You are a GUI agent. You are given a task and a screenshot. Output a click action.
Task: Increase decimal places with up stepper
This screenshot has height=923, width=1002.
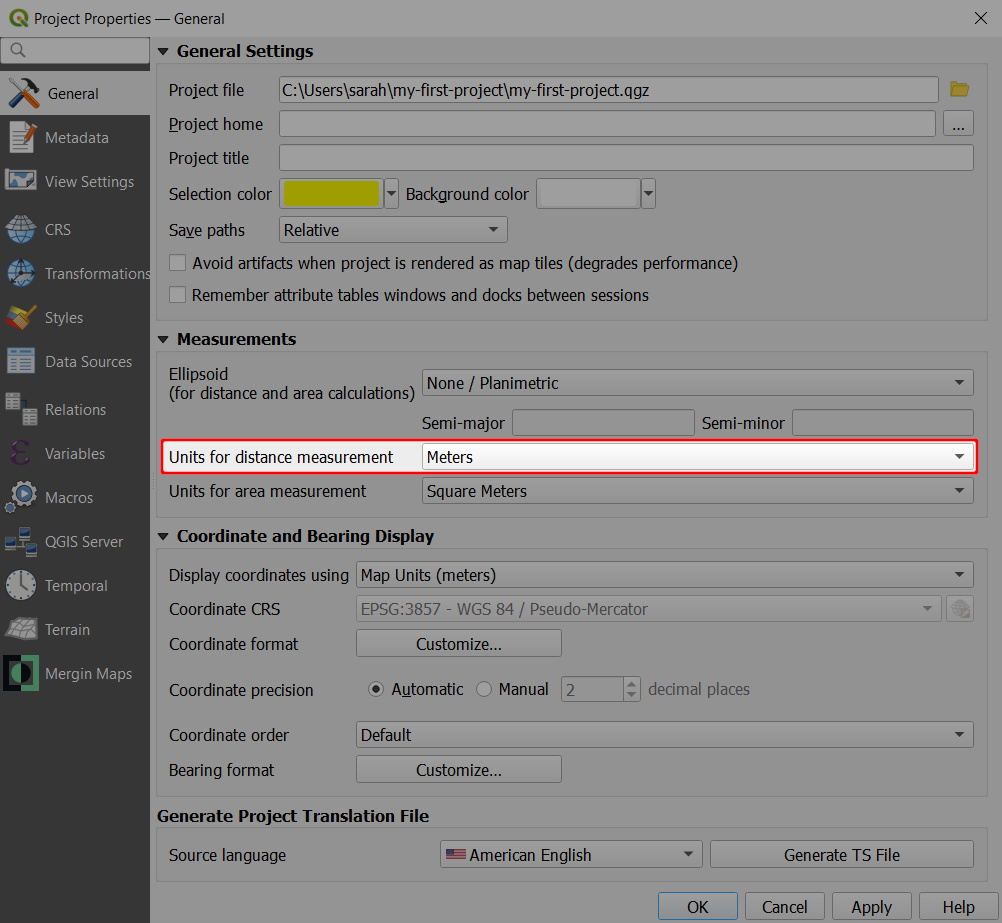click(631, 683)
